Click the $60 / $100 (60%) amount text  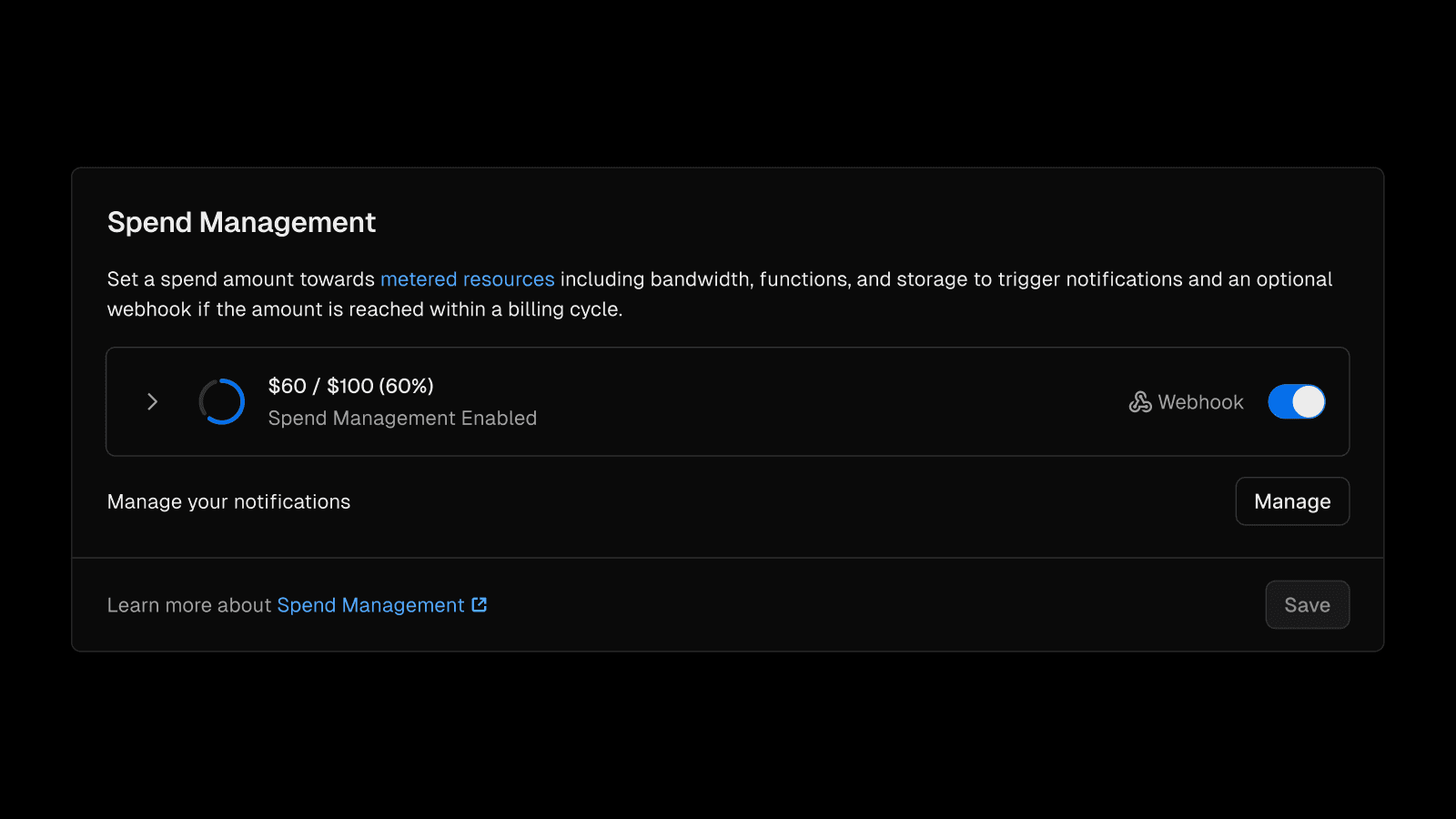pos(350,386)
